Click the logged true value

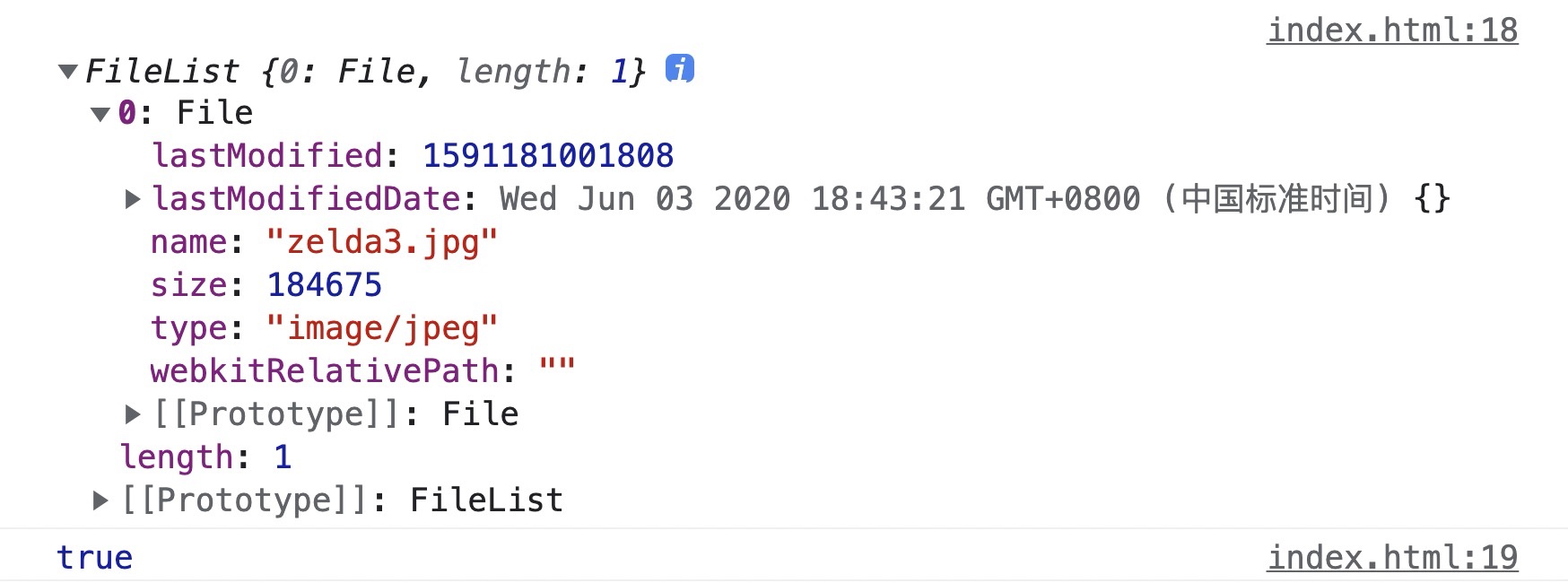click(94, 558)
